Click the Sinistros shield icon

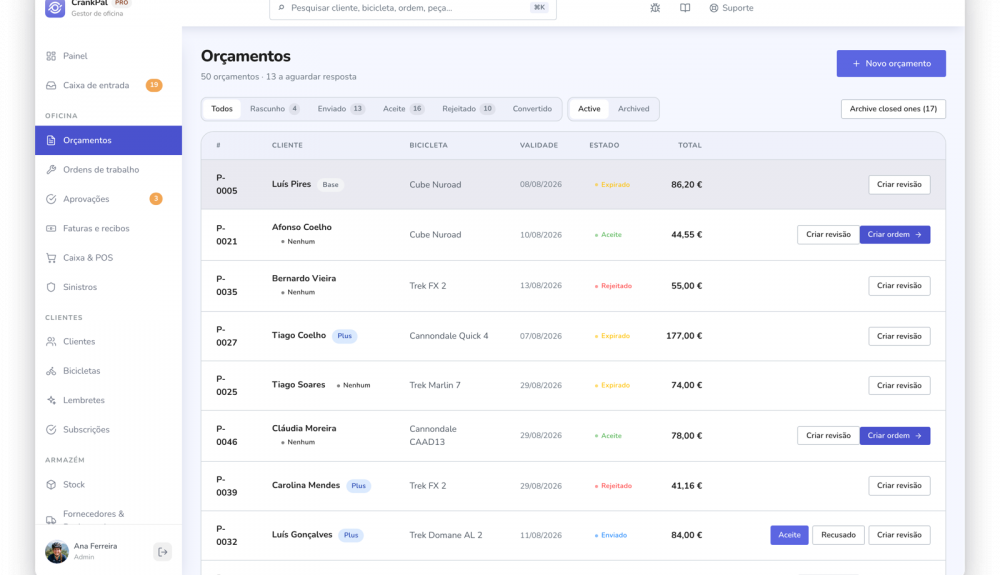51,287
